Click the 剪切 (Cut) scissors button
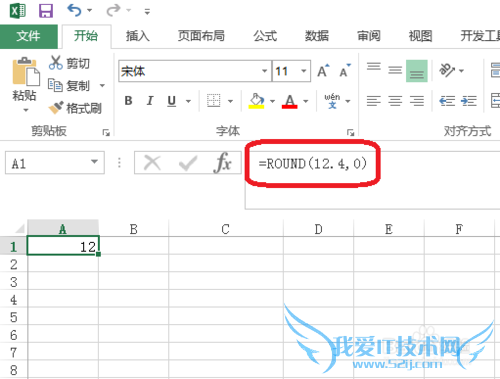 (x=69, y=63)
